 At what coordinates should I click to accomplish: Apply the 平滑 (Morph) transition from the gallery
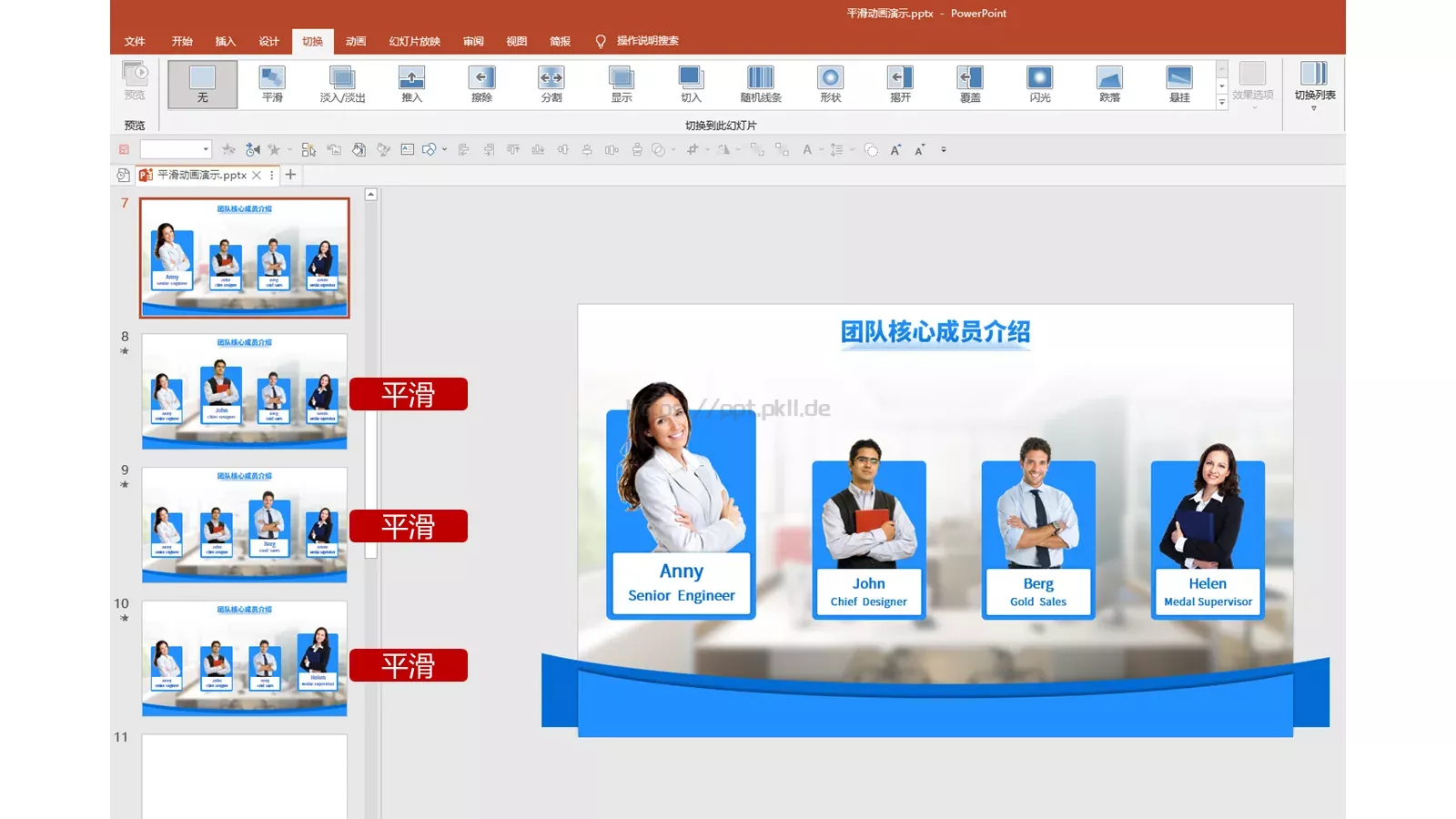click(272, 85)
